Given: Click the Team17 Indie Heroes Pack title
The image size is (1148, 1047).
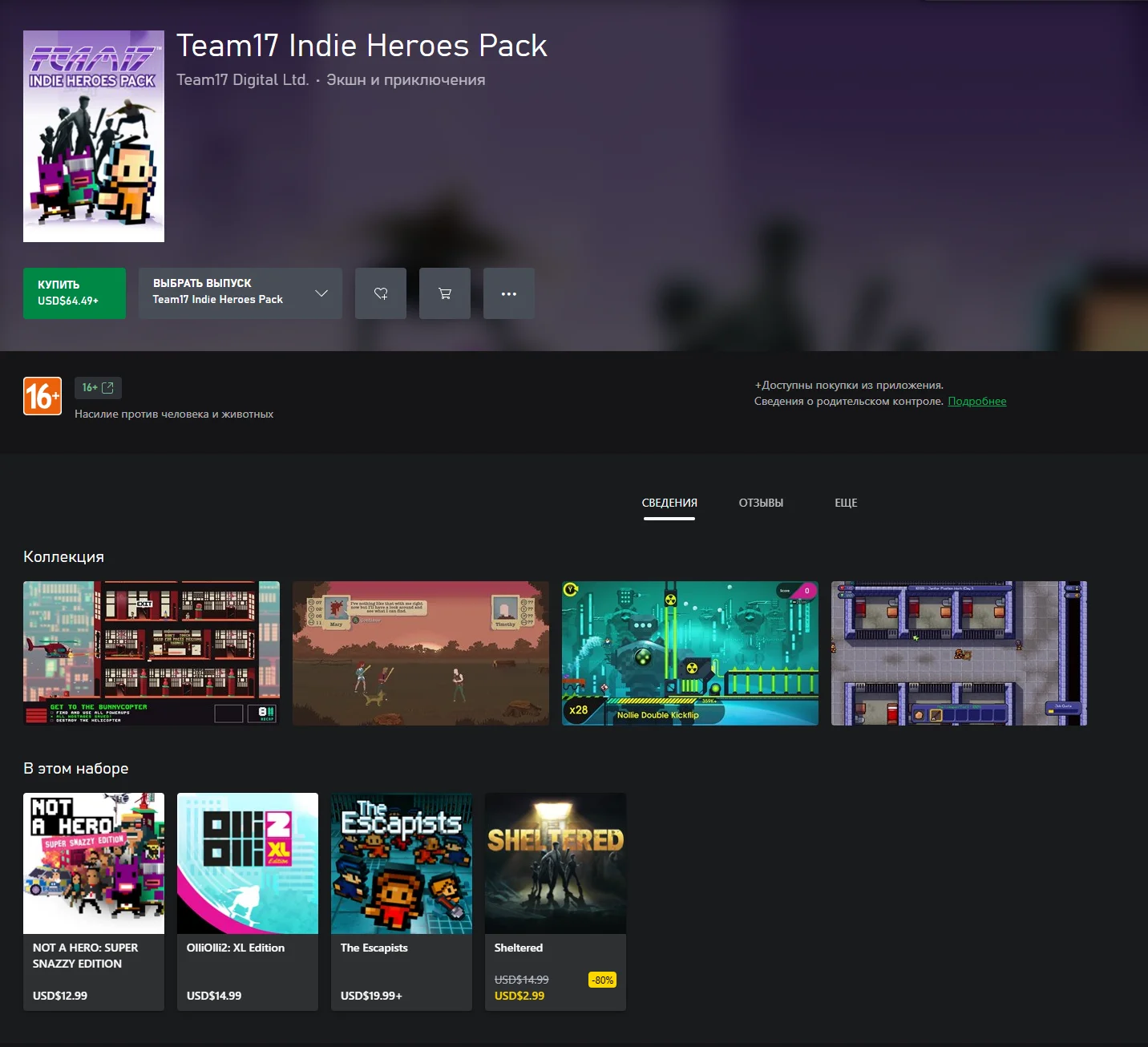Looking at the screenshot, I should point(362,46).
